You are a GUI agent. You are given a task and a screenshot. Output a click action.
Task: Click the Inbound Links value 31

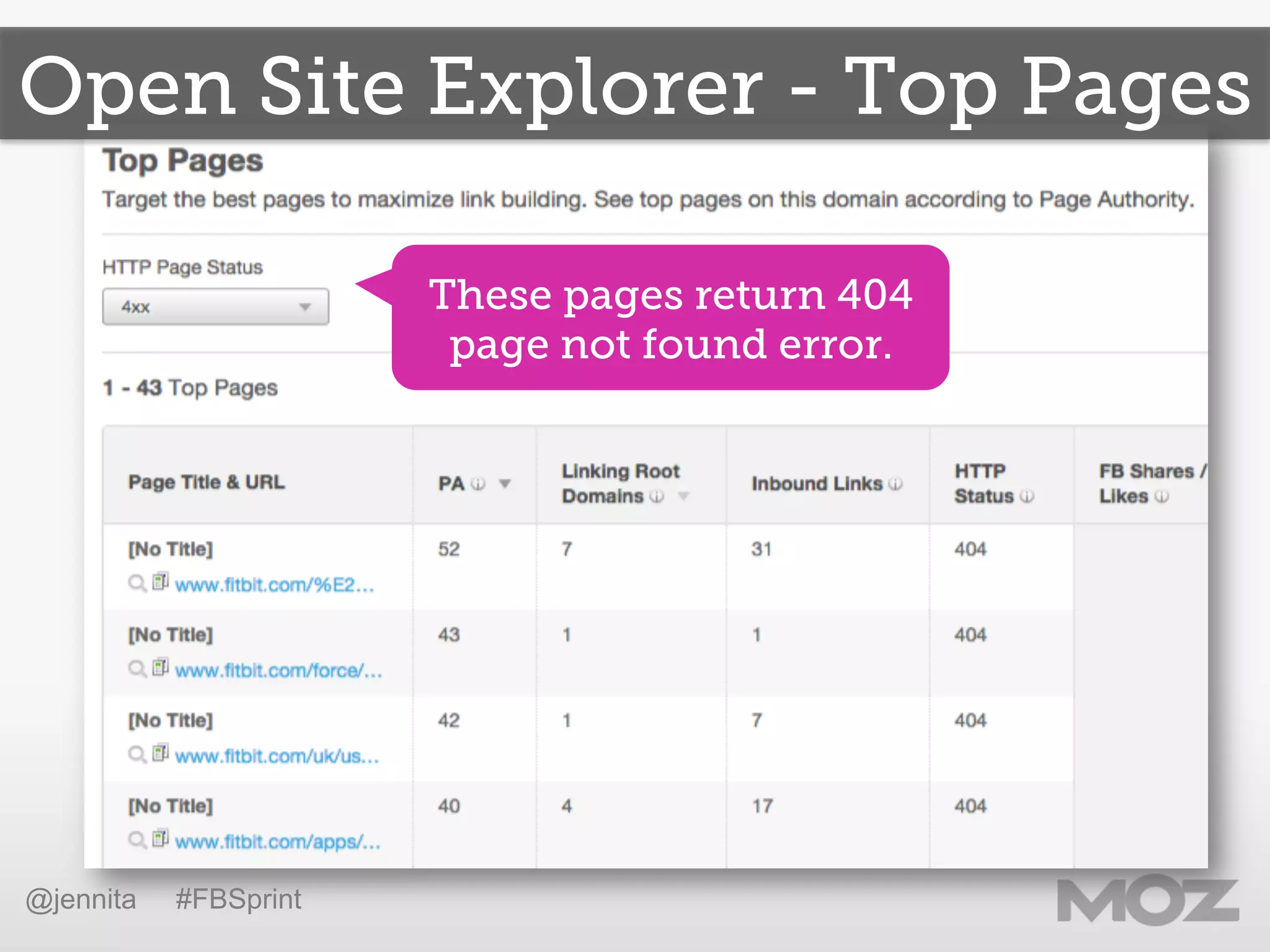click(762, 549)
